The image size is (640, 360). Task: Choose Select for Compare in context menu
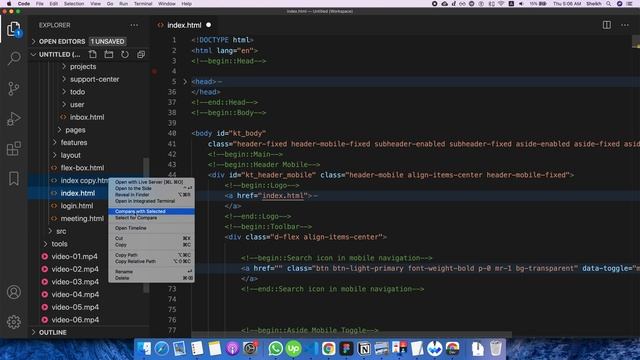[151, 218]
